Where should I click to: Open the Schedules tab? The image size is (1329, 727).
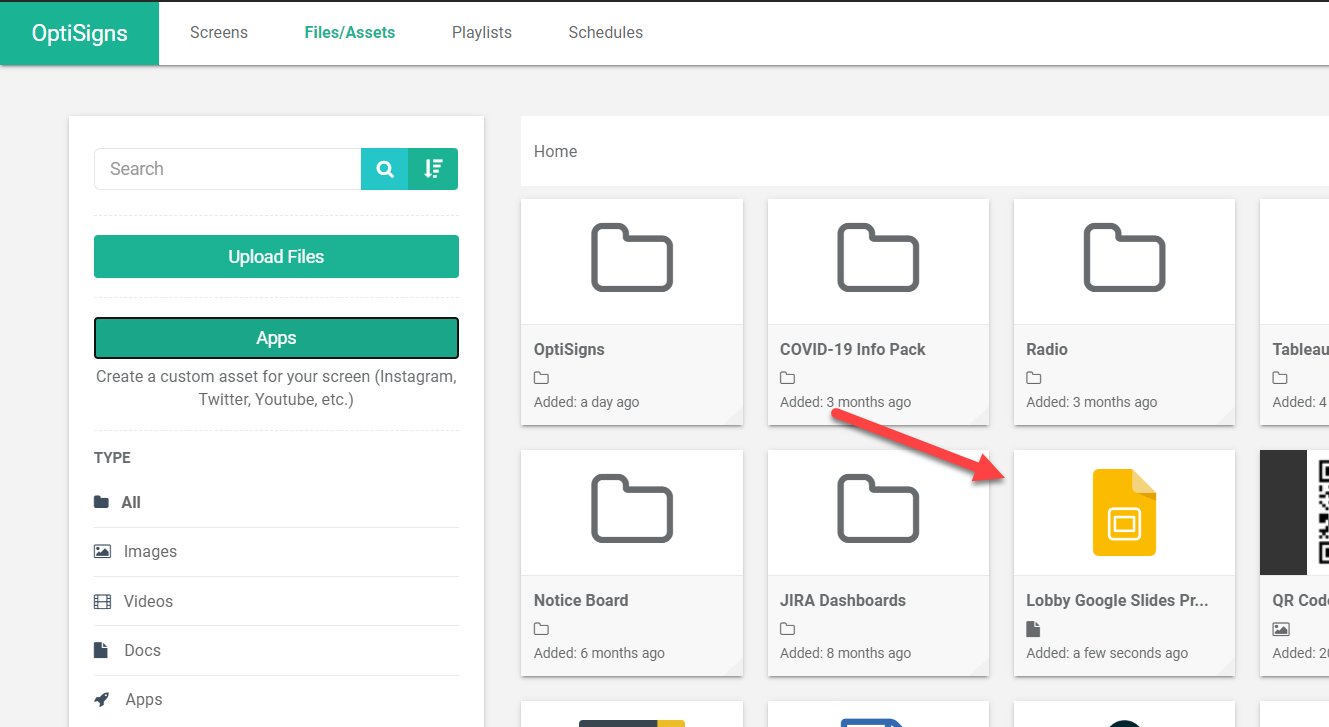606,33
